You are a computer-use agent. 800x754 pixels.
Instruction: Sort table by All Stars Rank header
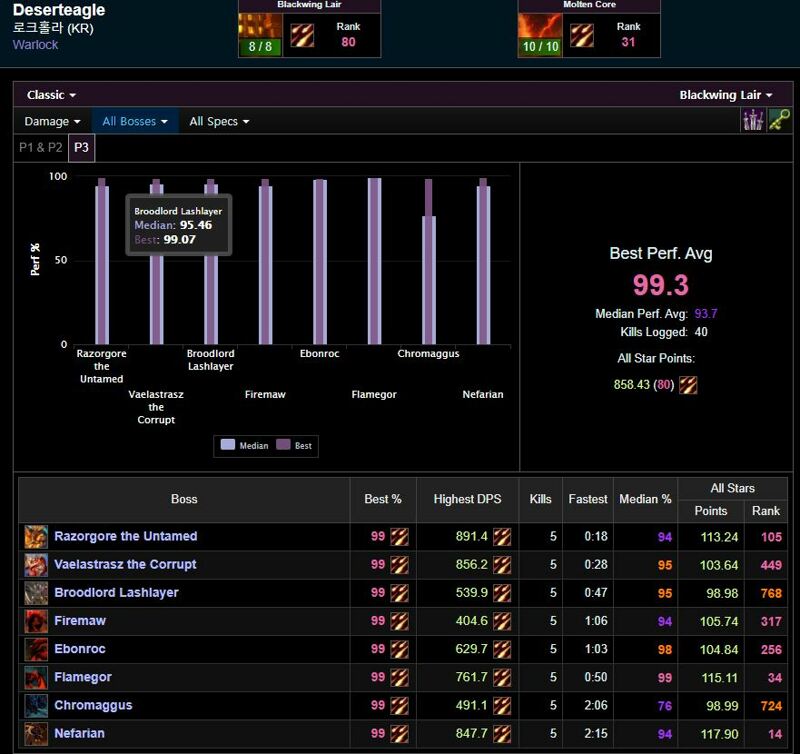point(766,511)
